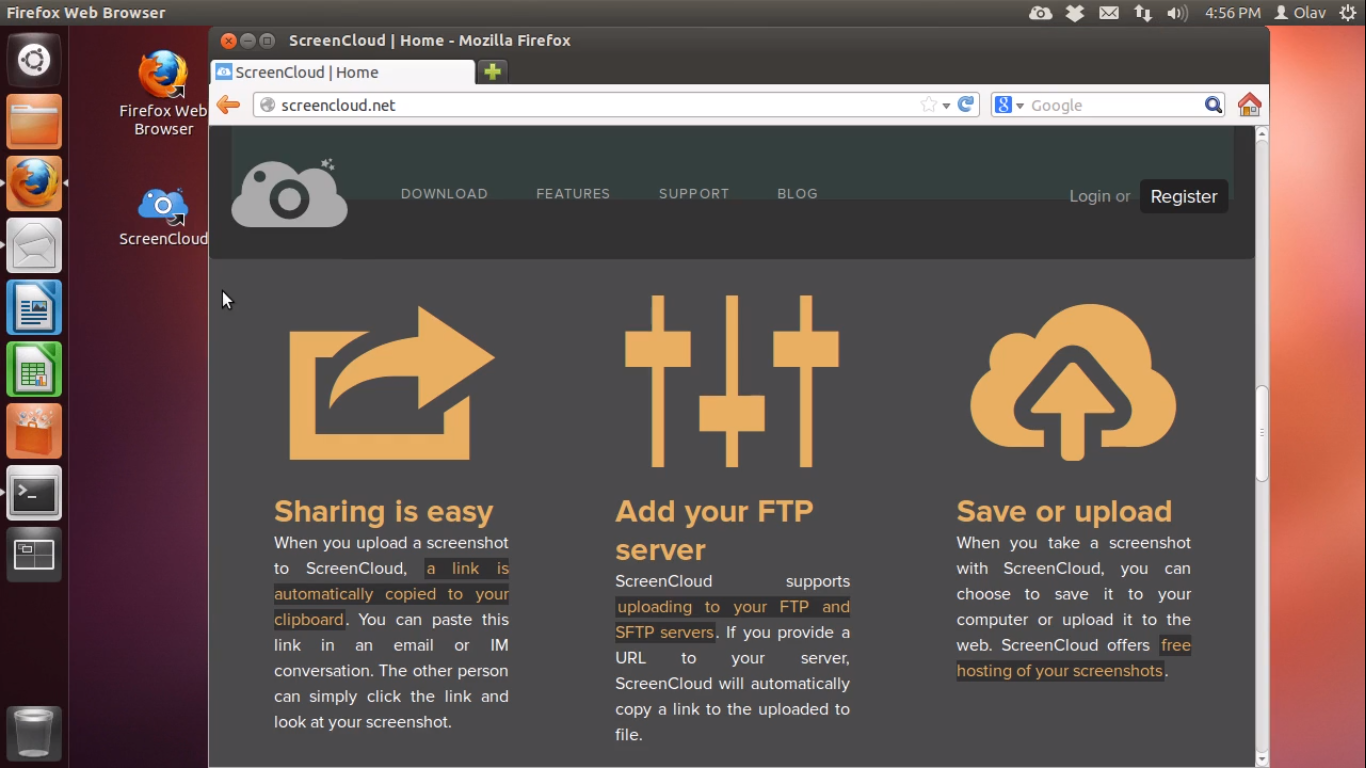Select the ScreenCloud desktop shortcut
1366x768 pixels.
[x=163, y=216]
